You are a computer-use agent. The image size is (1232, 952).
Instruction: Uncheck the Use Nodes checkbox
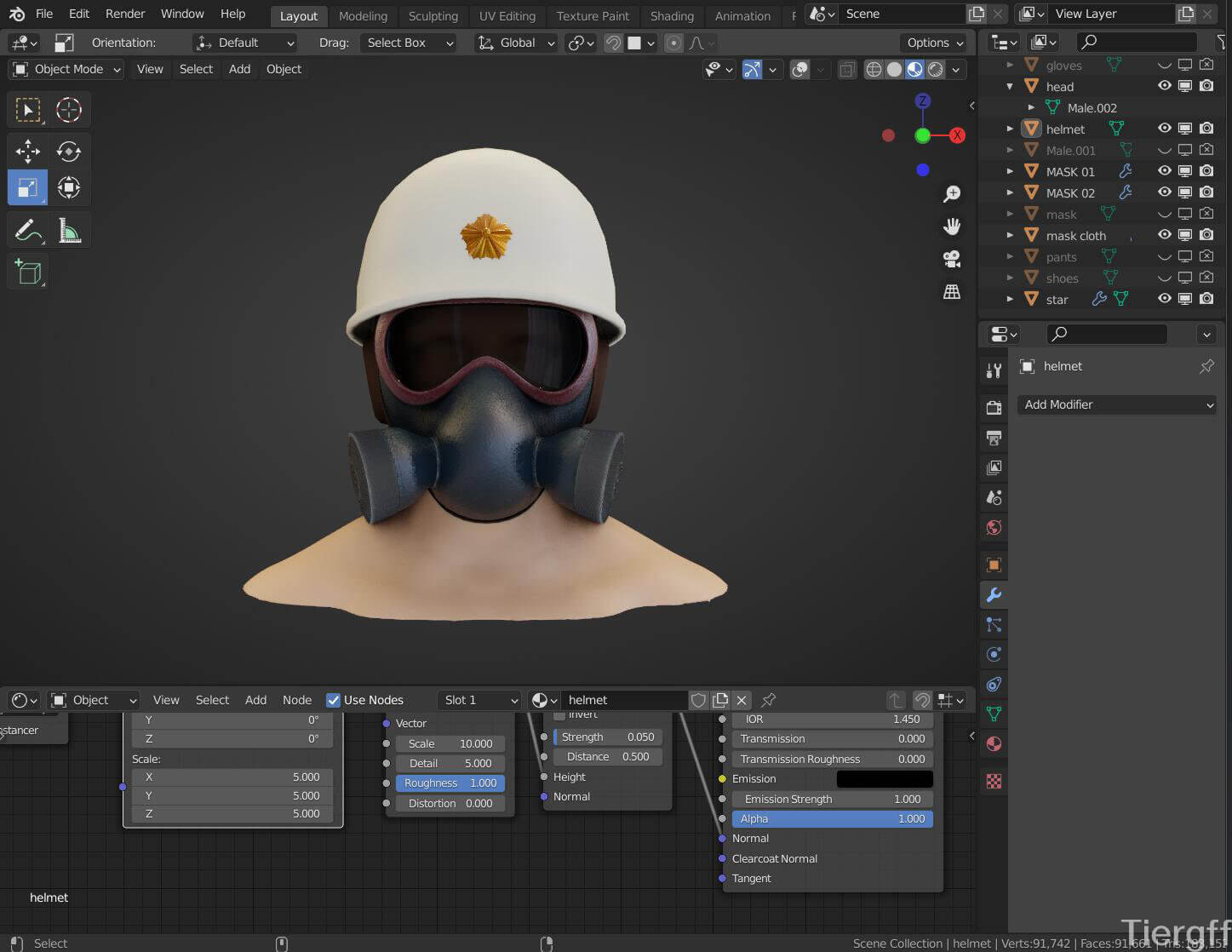tap(334, 700)
